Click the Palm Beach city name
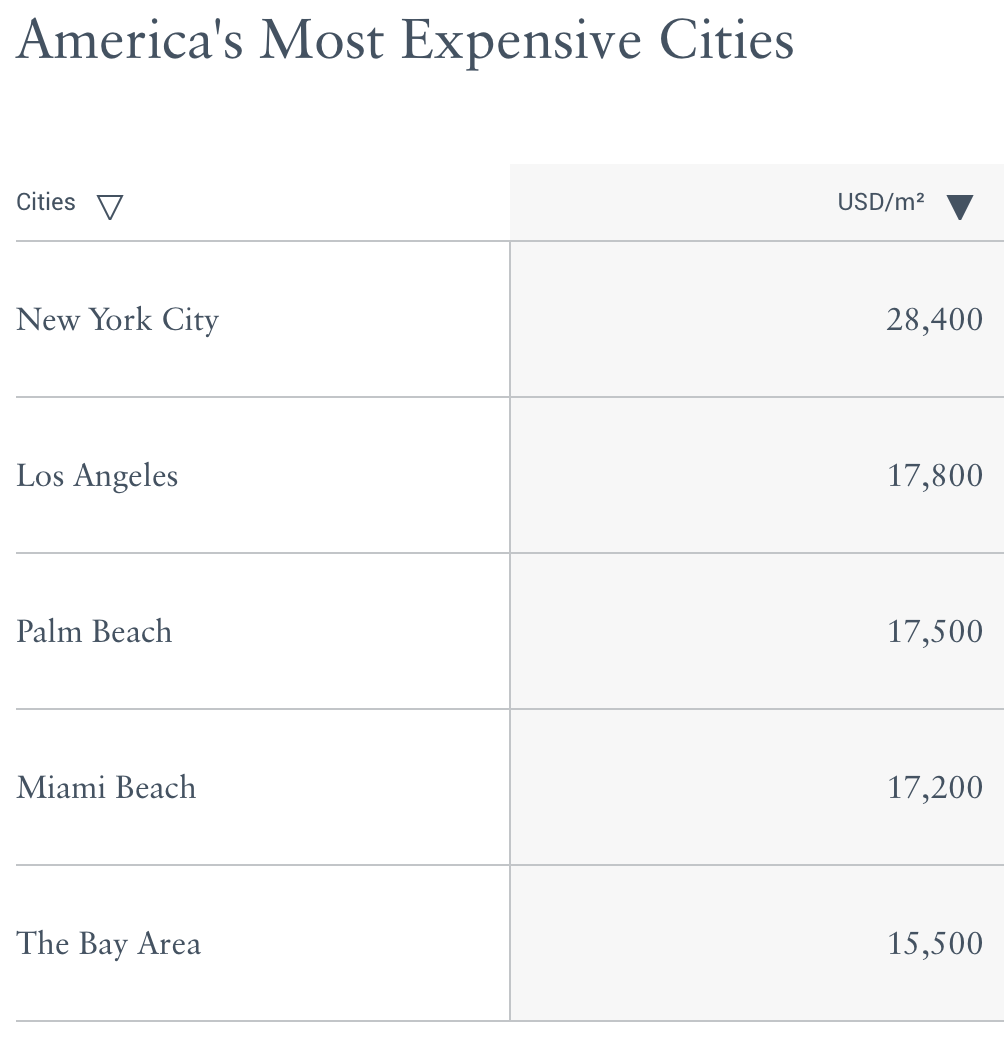 tap(94, 632)
